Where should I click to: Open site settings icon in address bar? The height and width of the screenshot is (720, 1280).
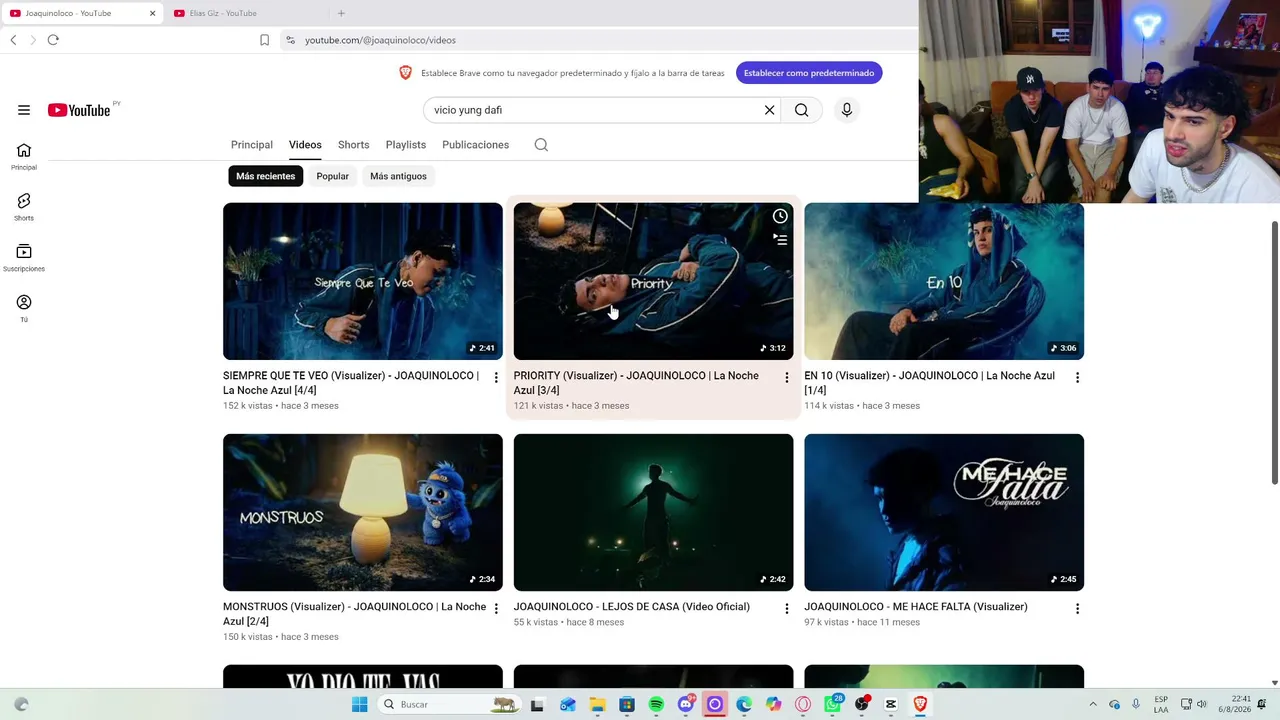pos(290,40)
